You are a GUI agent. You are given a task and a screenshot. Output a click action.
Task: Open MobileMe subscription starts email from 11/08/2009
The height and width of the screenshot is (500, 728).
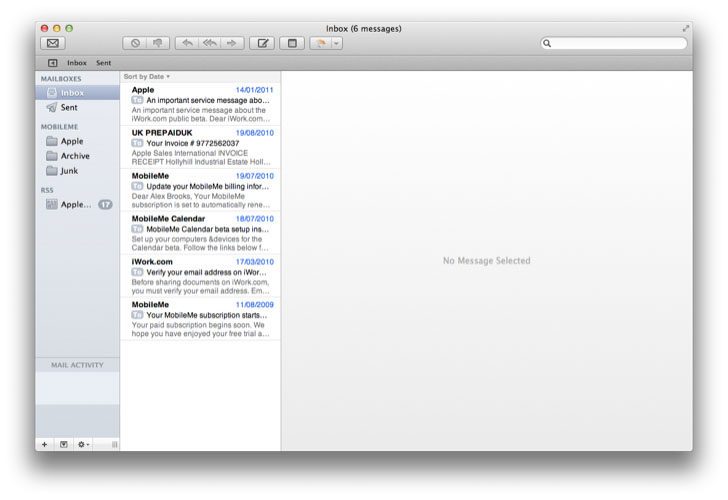(x=201, y=319)
